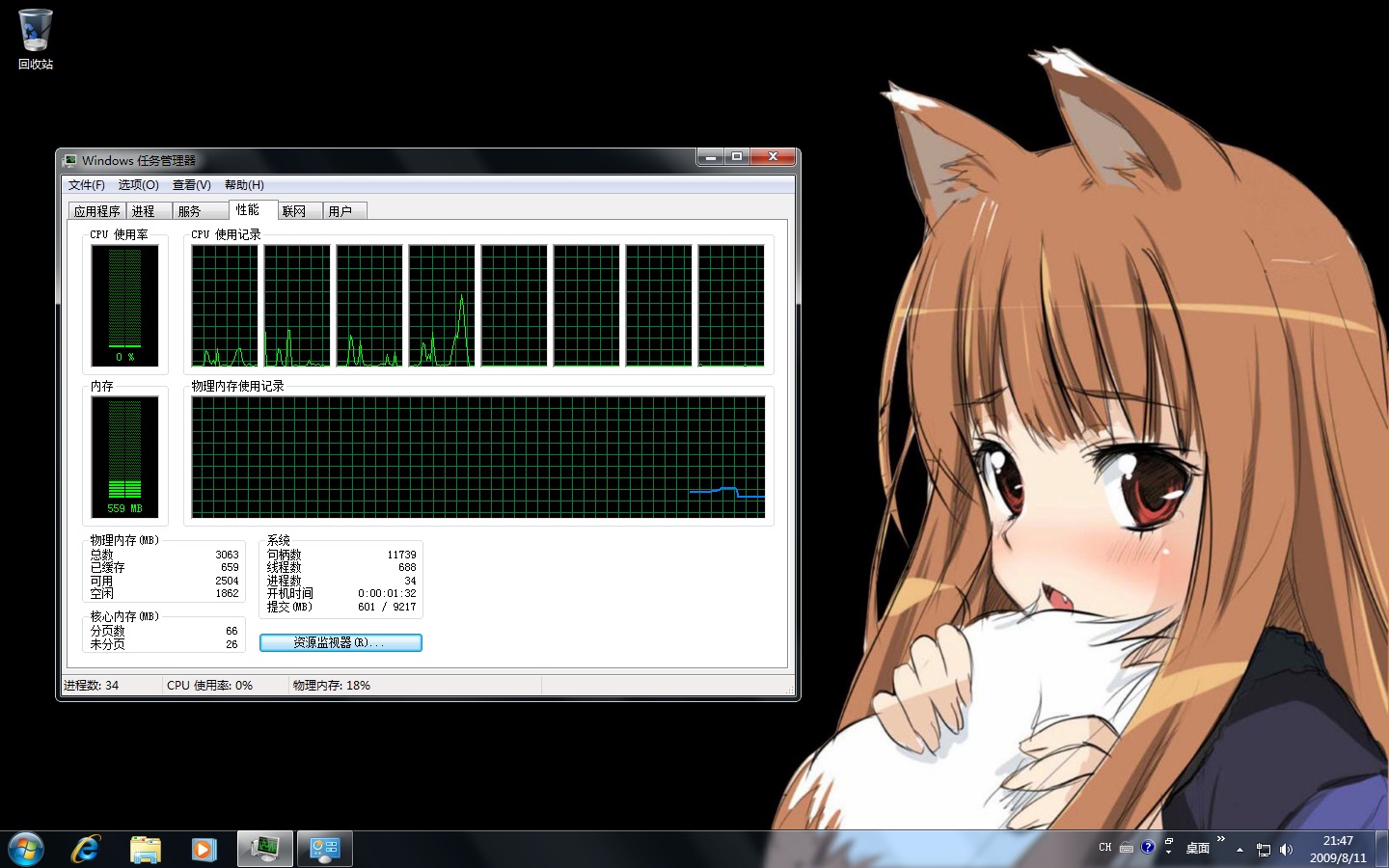The image size is (1389, 868).
Task: Open language bar help icon
Action: tap(1148, 847)
